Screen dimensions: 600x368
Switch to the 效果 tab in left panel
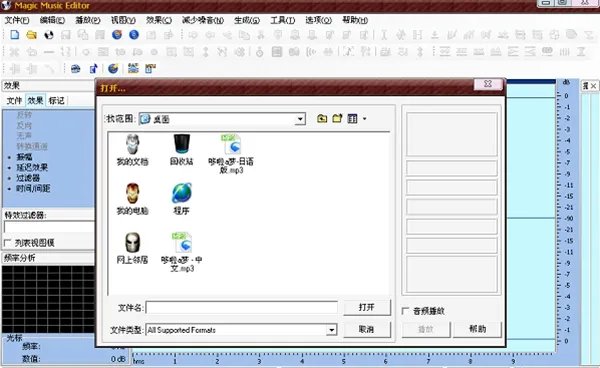coord(35,100)
